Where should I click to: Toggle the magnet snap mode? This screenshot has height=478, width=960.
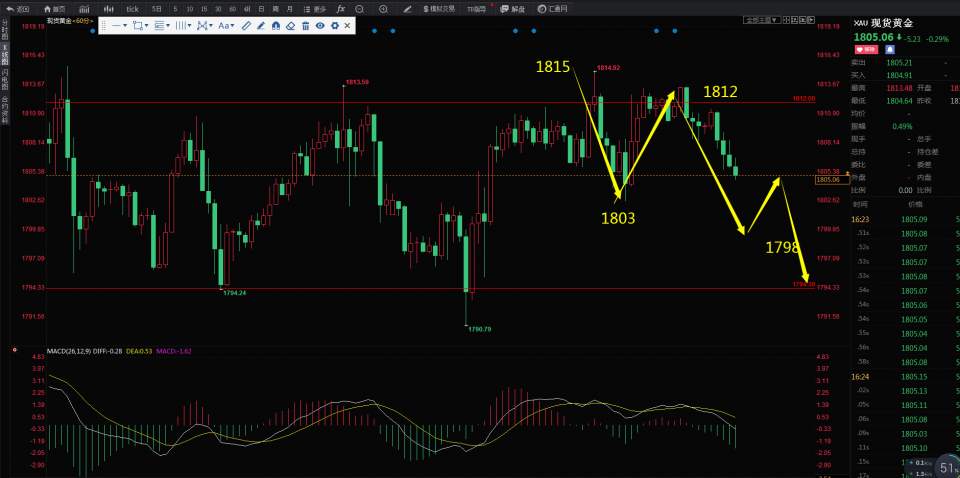(276, 26)
